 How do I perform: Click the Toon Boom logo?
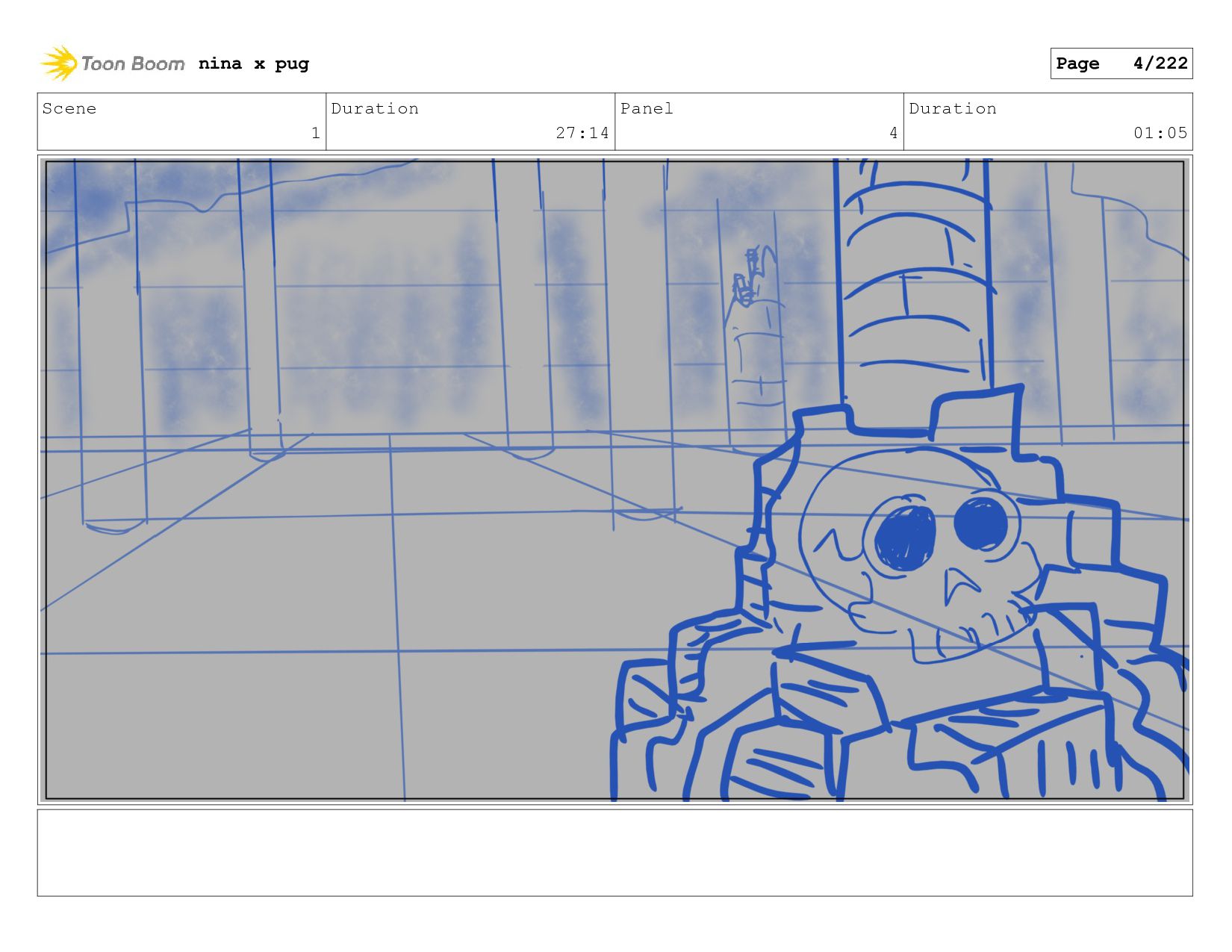[112, 63]
